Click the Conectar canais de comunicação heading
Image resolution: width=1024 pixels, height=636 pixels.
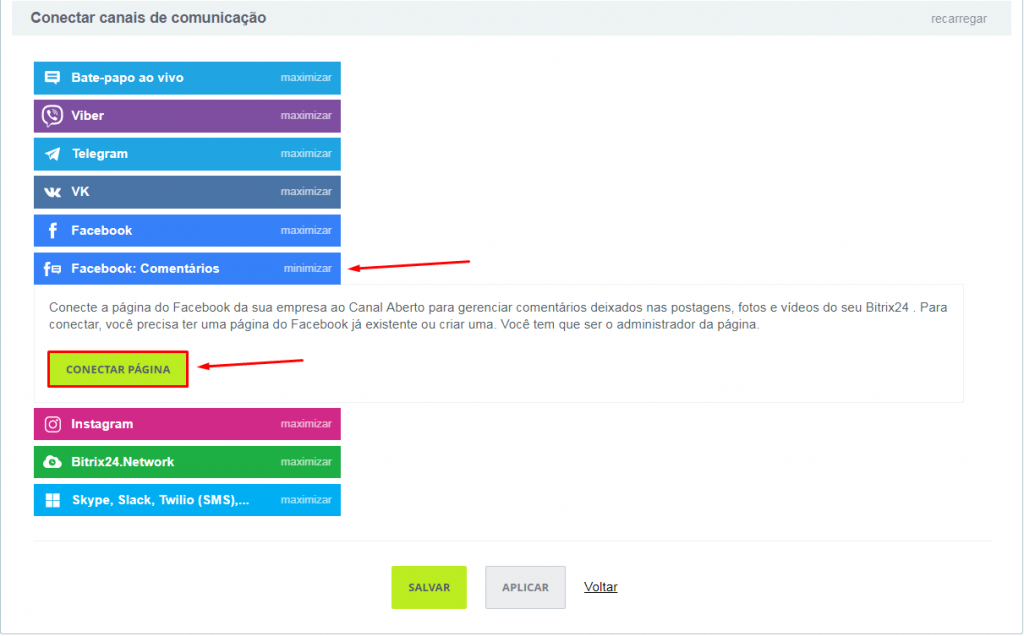(148, 18)
